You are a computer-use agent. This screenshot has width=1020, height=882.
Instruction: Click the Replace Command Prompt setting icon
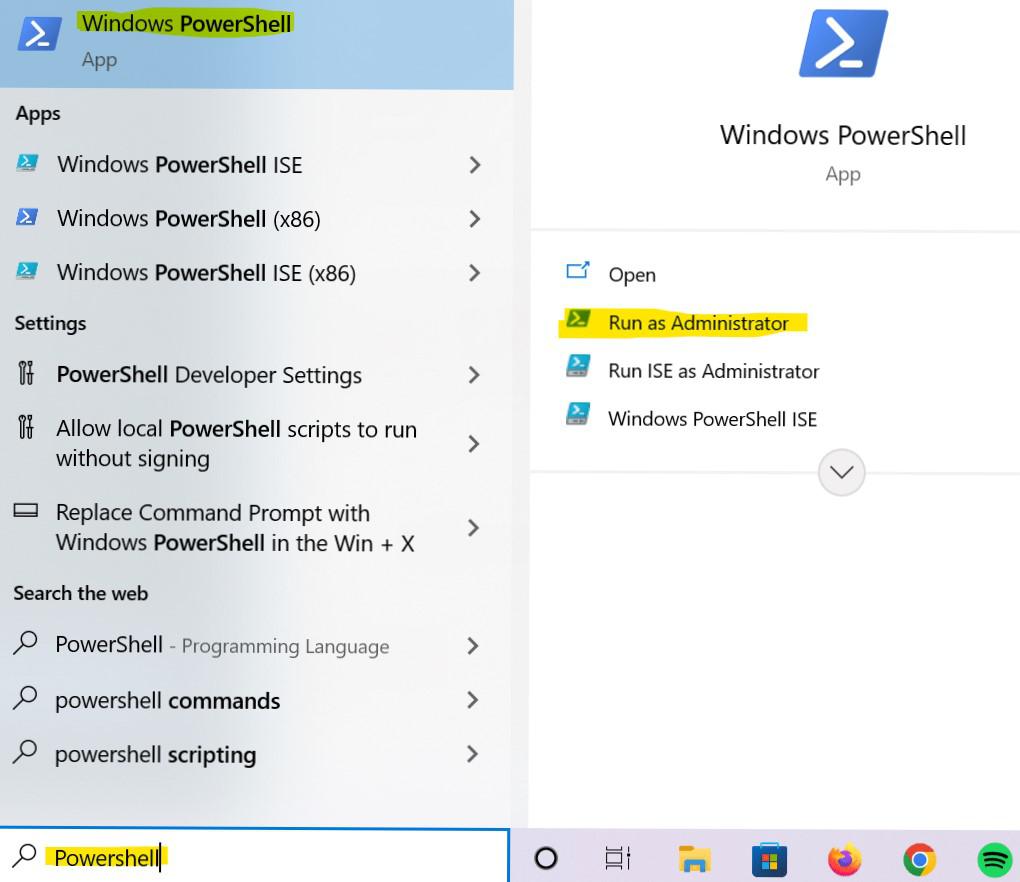coord(26,511)
